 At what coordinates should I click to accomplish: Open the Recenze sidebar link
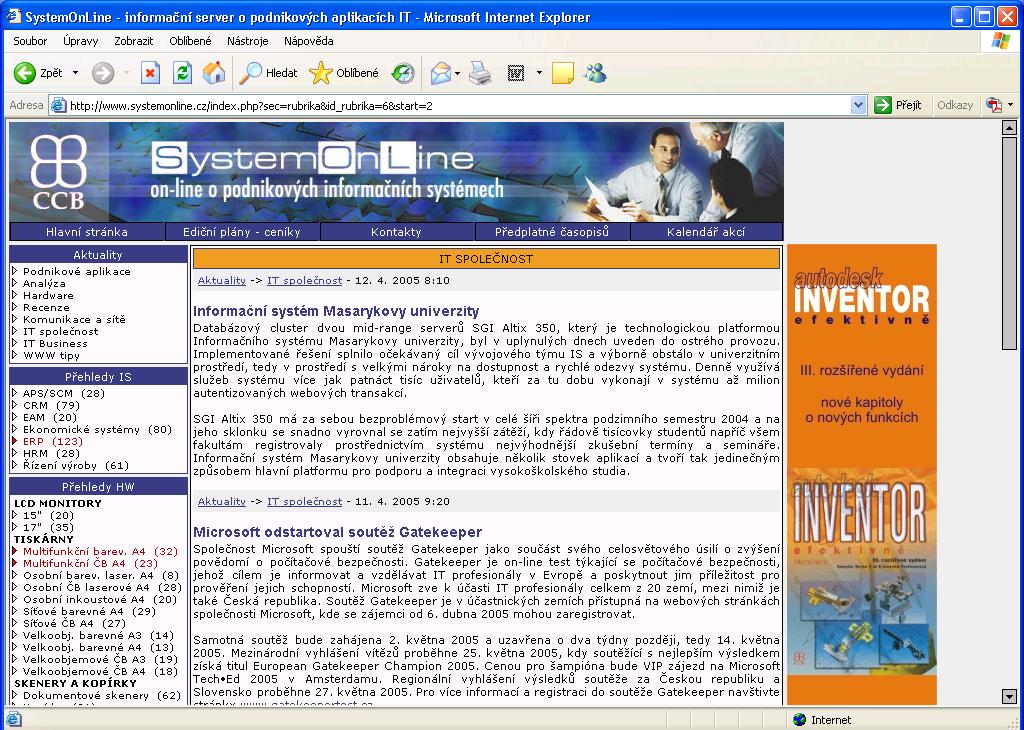(x=46, y=308)
